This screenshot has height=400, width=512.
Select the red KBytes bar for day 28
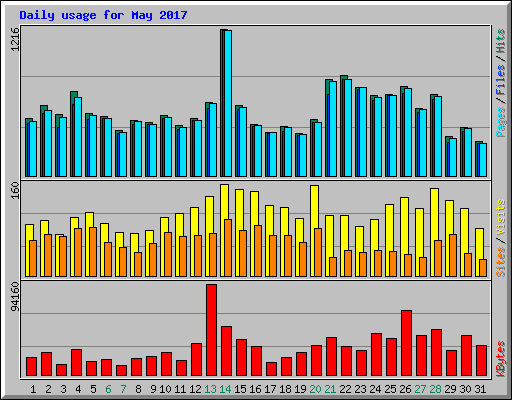point(436,353)
